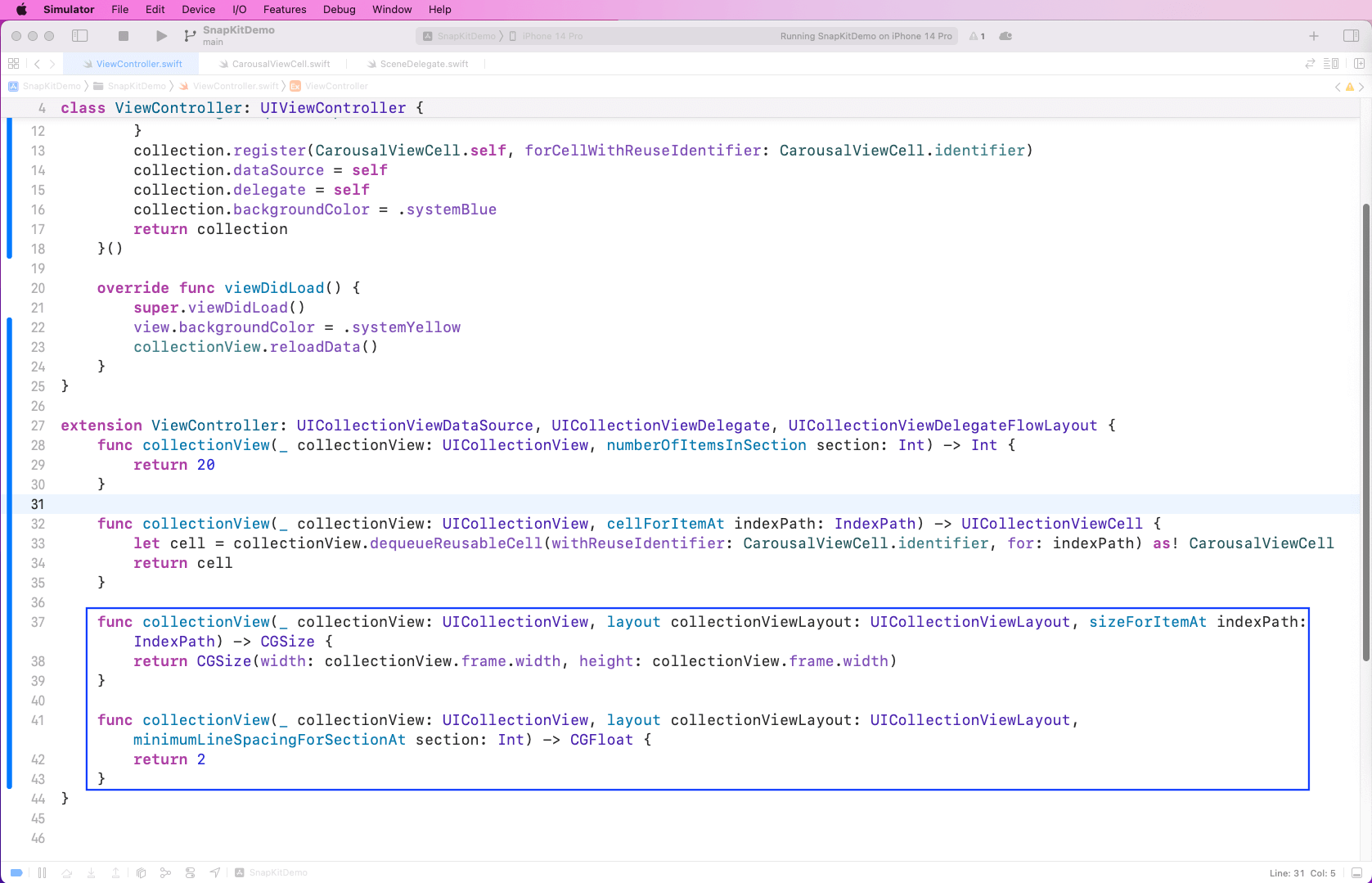Open the Debug menu in menu bar
The image size is (1372, 883).
click(x=339, y=10)
